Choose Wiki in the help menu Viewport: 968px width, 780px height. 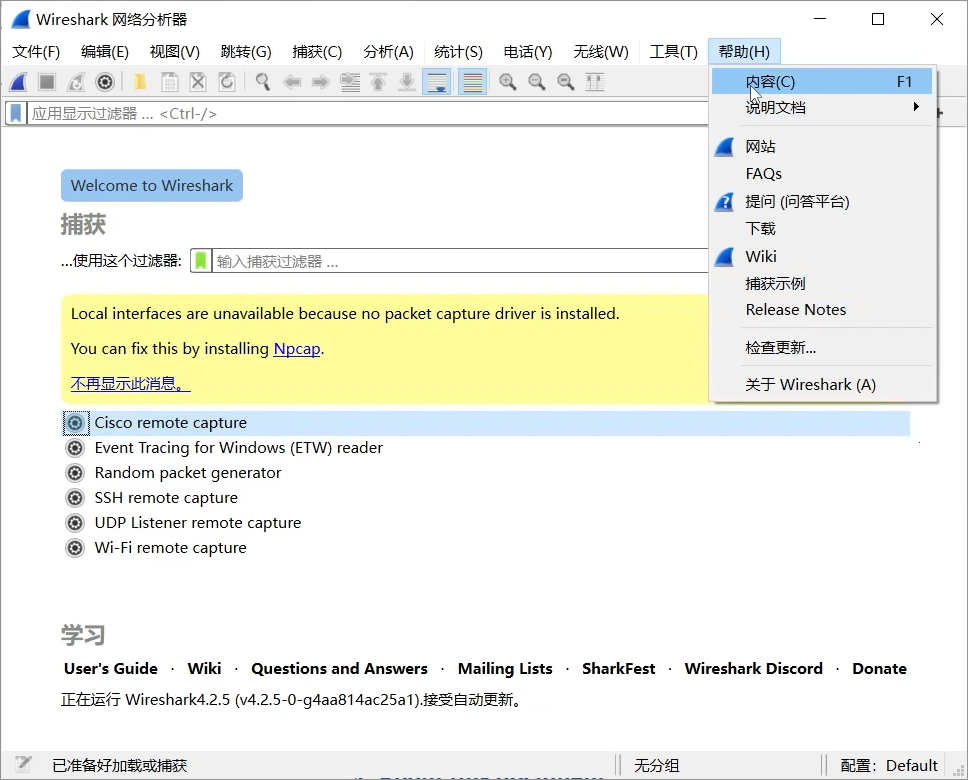pos(823,256)
